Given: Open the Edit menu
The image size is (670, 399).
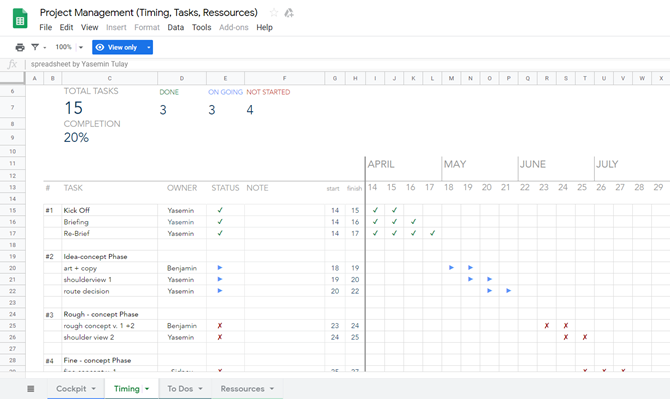Looking at the screenshot, I should 66,27.
